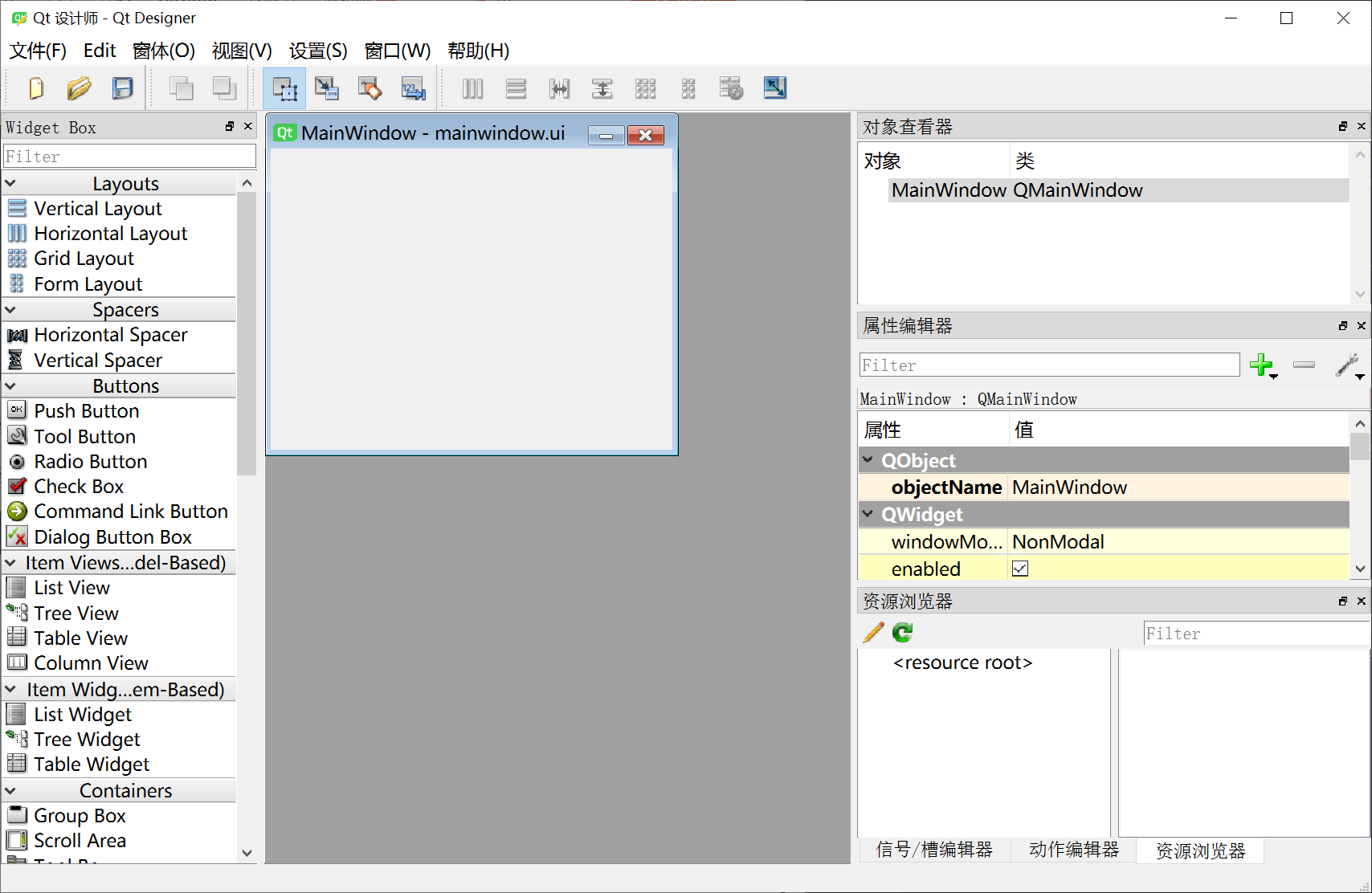Collapse the Item Widgets (Item-Based) category
This screenshot has height=893, width=1372.
10,690
